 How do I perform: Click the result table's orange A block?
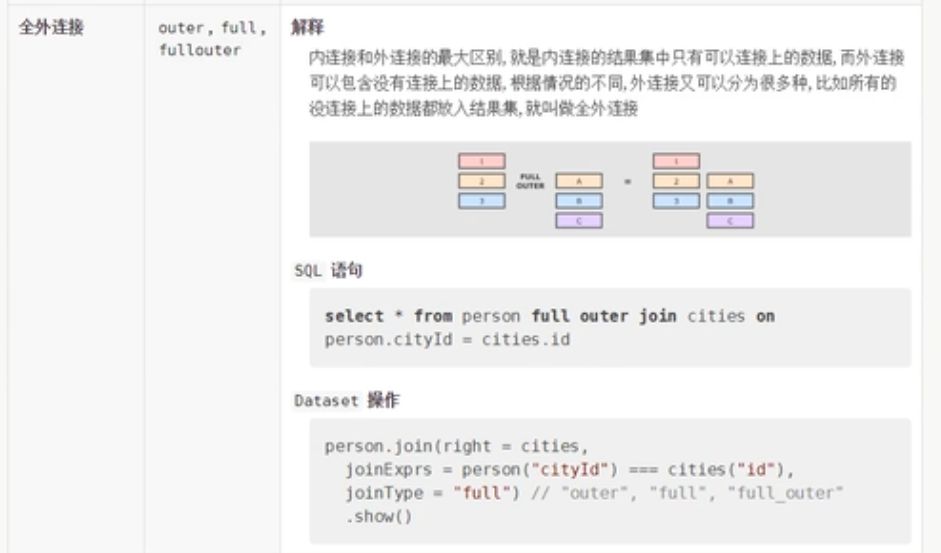click(729, 181)
